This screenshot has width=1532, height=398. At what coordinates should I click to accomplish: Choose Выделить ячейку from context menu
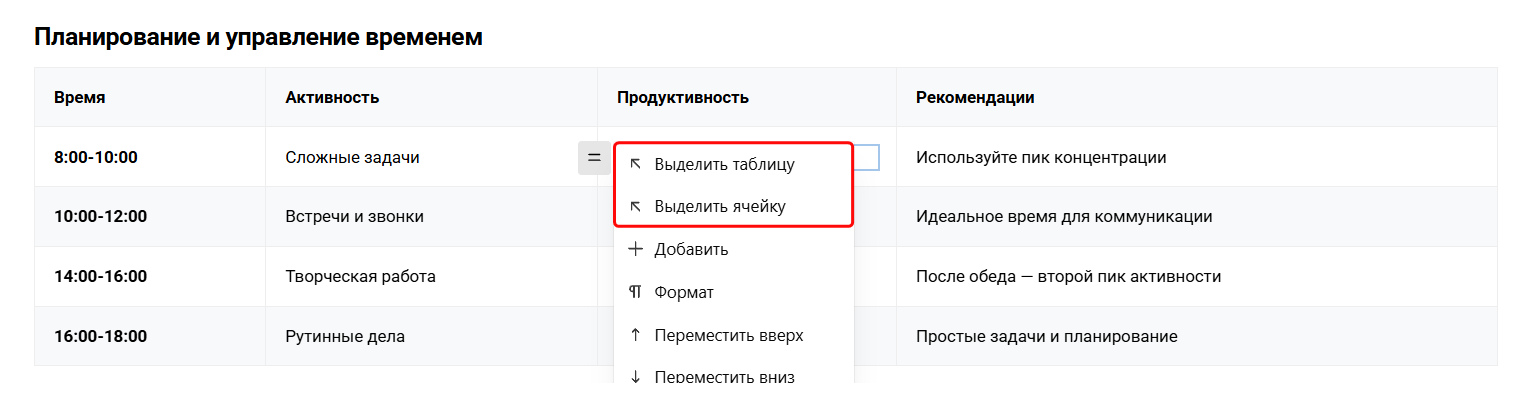coord(734,207)
